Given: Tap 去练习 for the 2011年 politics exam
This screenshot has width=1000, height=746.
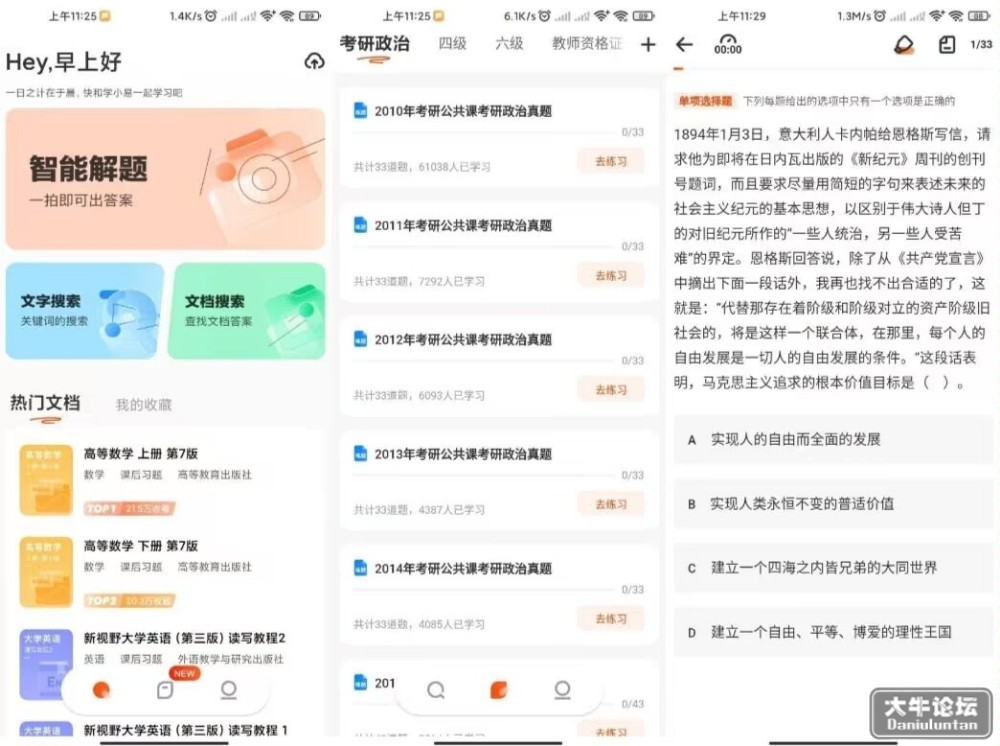Looking at the screenshot, I should click(x=610, y=275).
